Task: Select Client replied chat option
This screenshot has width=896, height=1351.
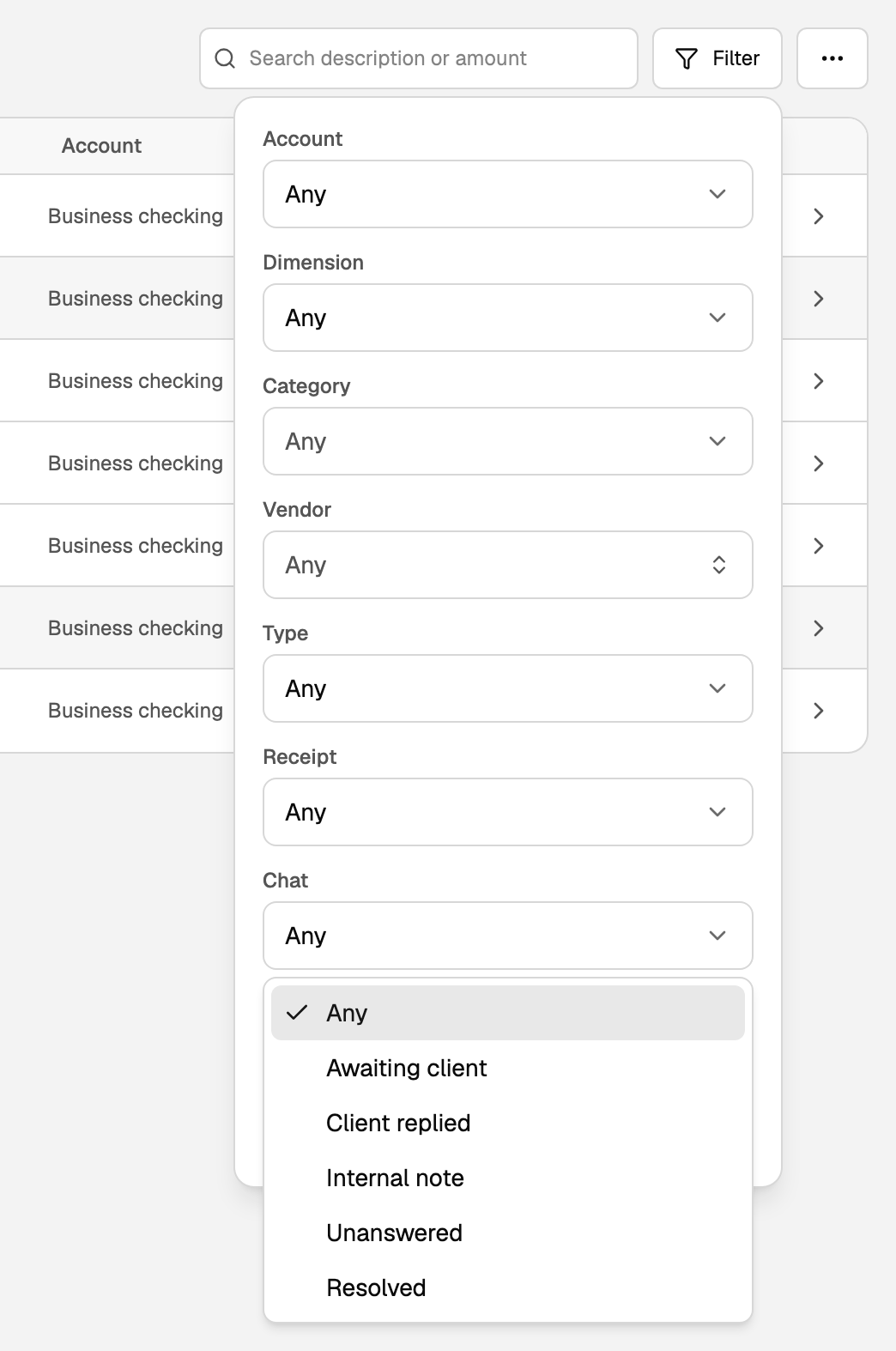Action: 508,1123
